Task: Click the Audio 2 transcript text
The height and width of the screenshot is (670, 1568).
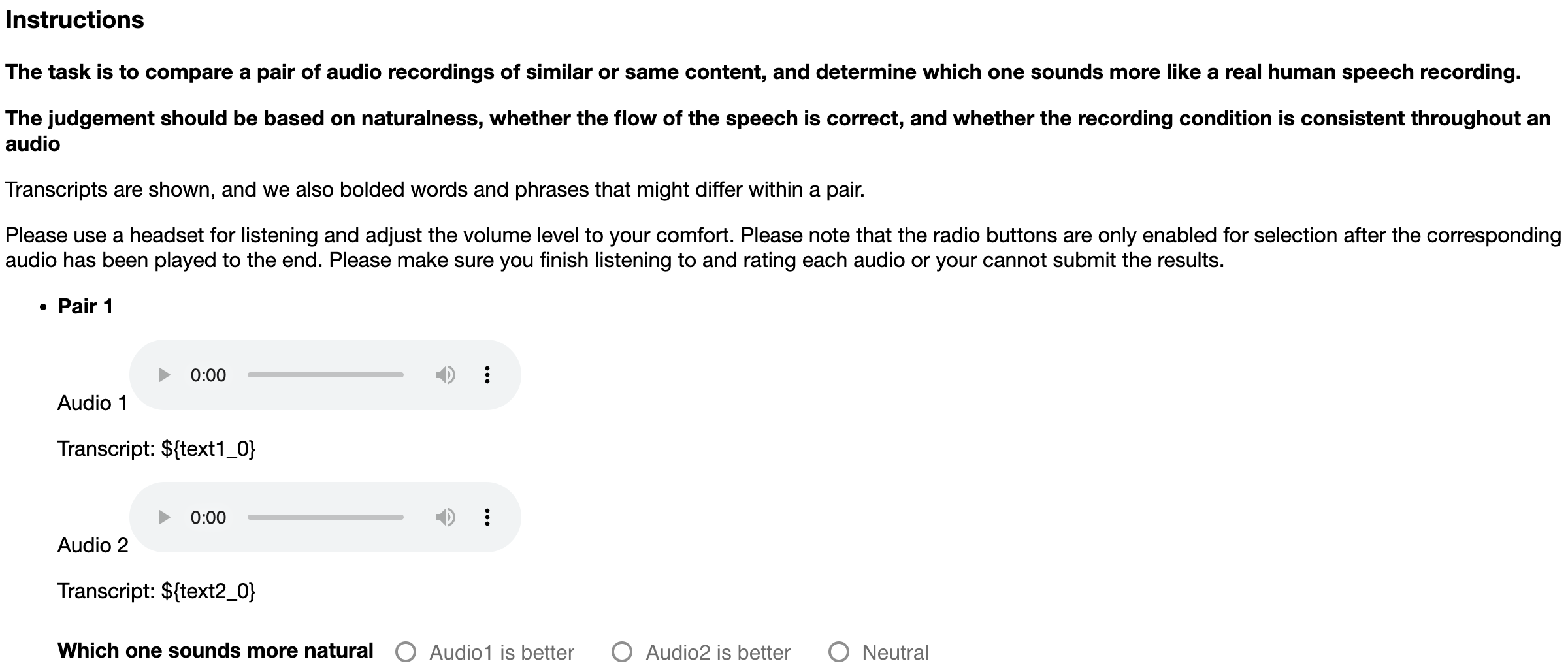Action: point(156,591)
